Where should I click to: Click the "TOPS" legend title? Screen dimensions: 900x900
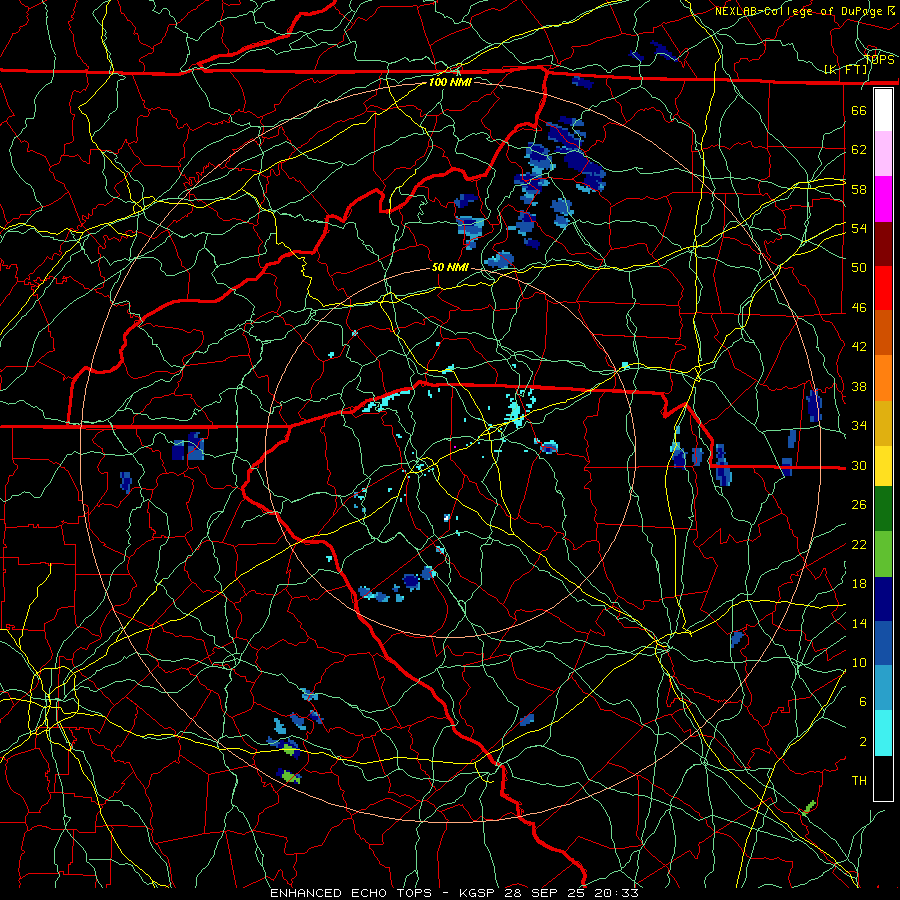pyautogui.click(x=879, y=59)
